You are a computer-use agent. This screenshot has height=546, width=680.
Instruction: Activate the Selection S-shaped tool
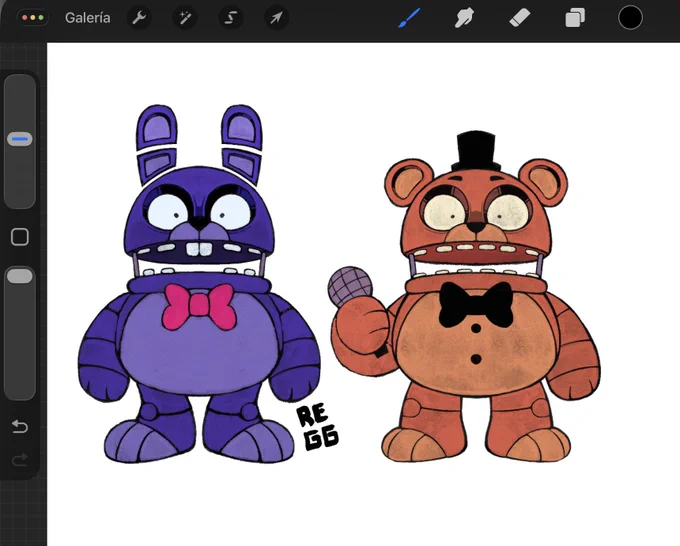(231, 18)
